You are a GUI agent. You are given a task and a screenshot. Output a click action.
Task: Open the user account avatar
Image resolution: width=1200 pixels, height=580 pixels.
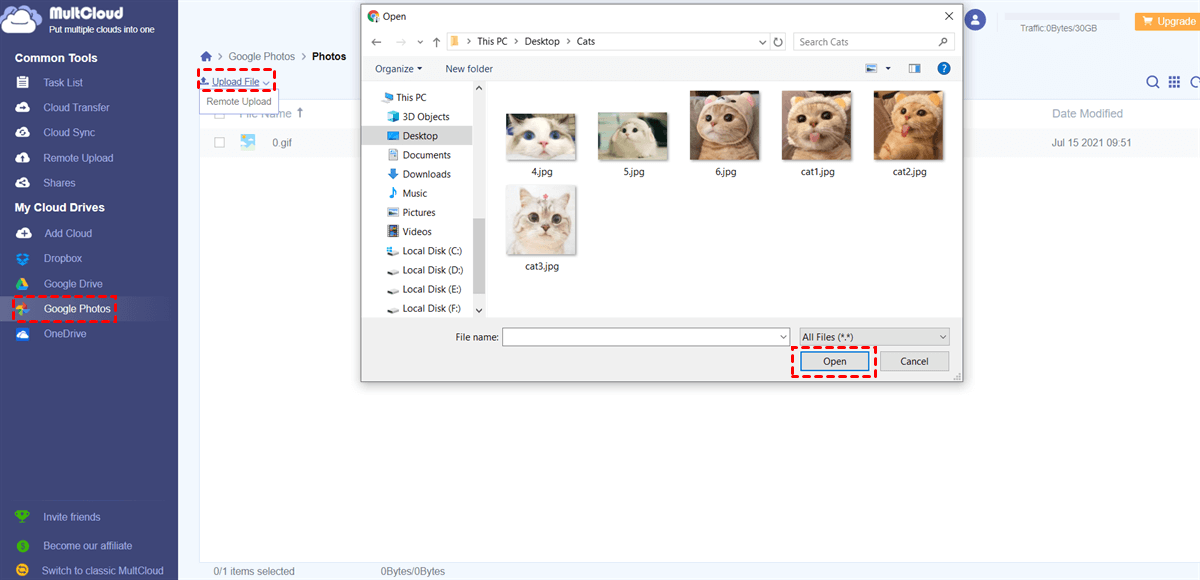pos(975,20)
